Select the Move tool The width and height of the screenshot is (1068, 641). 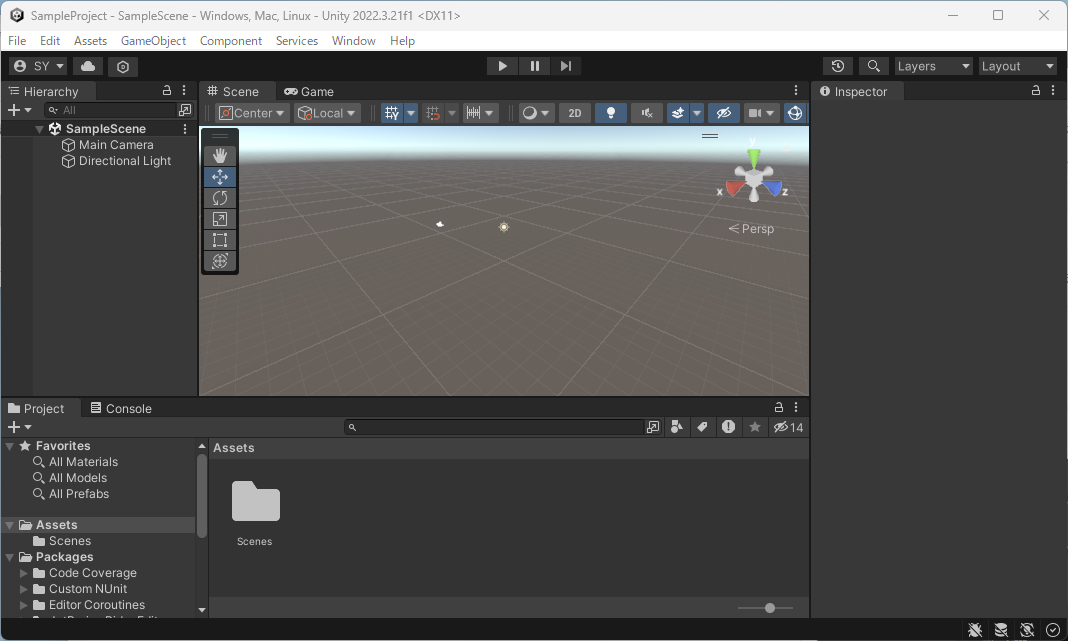pyautogui.click(x=219, y=177)
